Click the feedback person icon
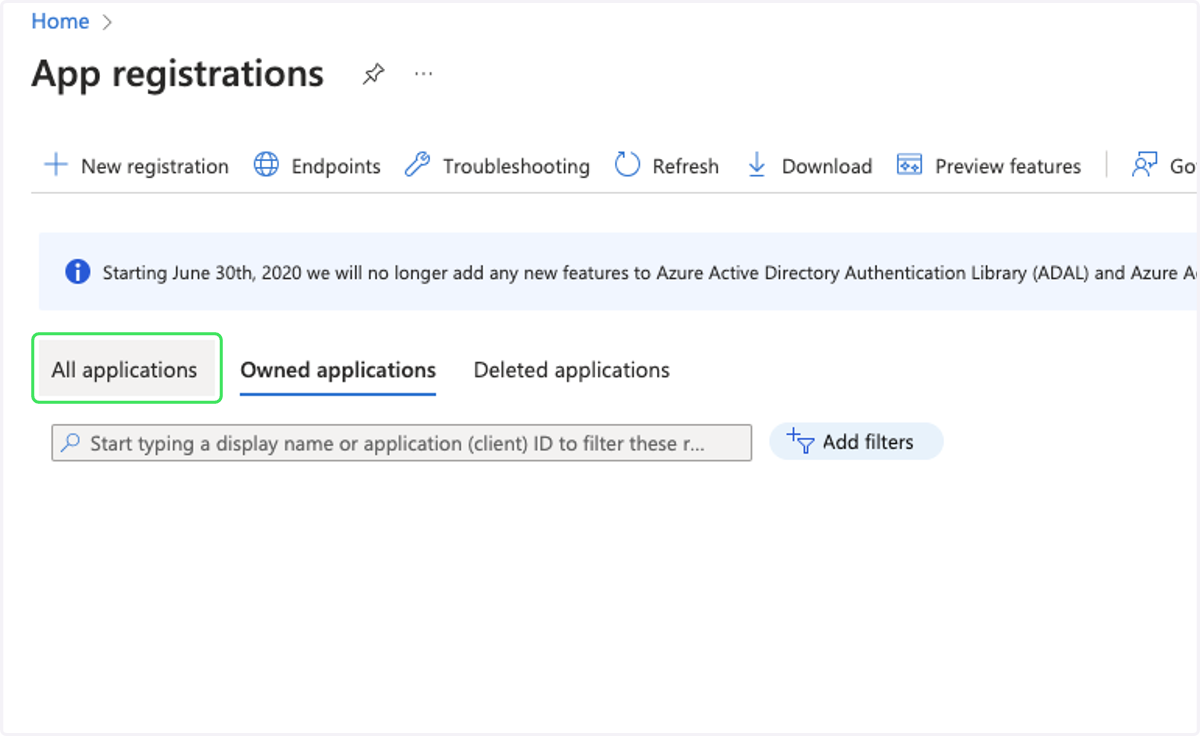 1144,165
